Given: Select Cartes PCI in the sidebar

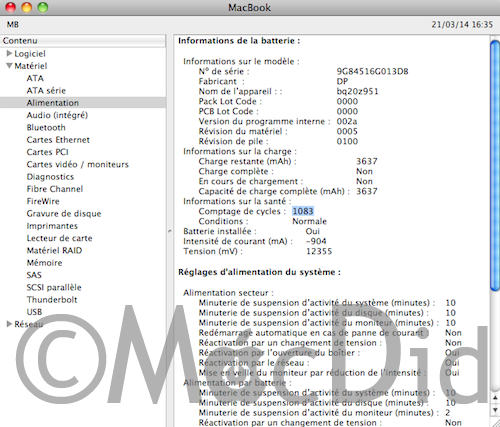Looking at the screenshot, I should coord(47,152).
